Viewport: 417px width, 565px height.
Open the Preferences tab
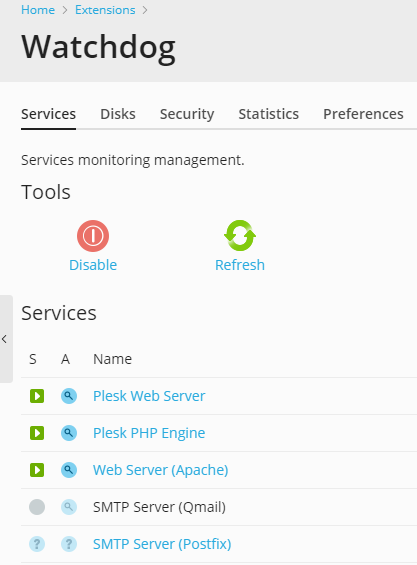[x=363, y=114]
